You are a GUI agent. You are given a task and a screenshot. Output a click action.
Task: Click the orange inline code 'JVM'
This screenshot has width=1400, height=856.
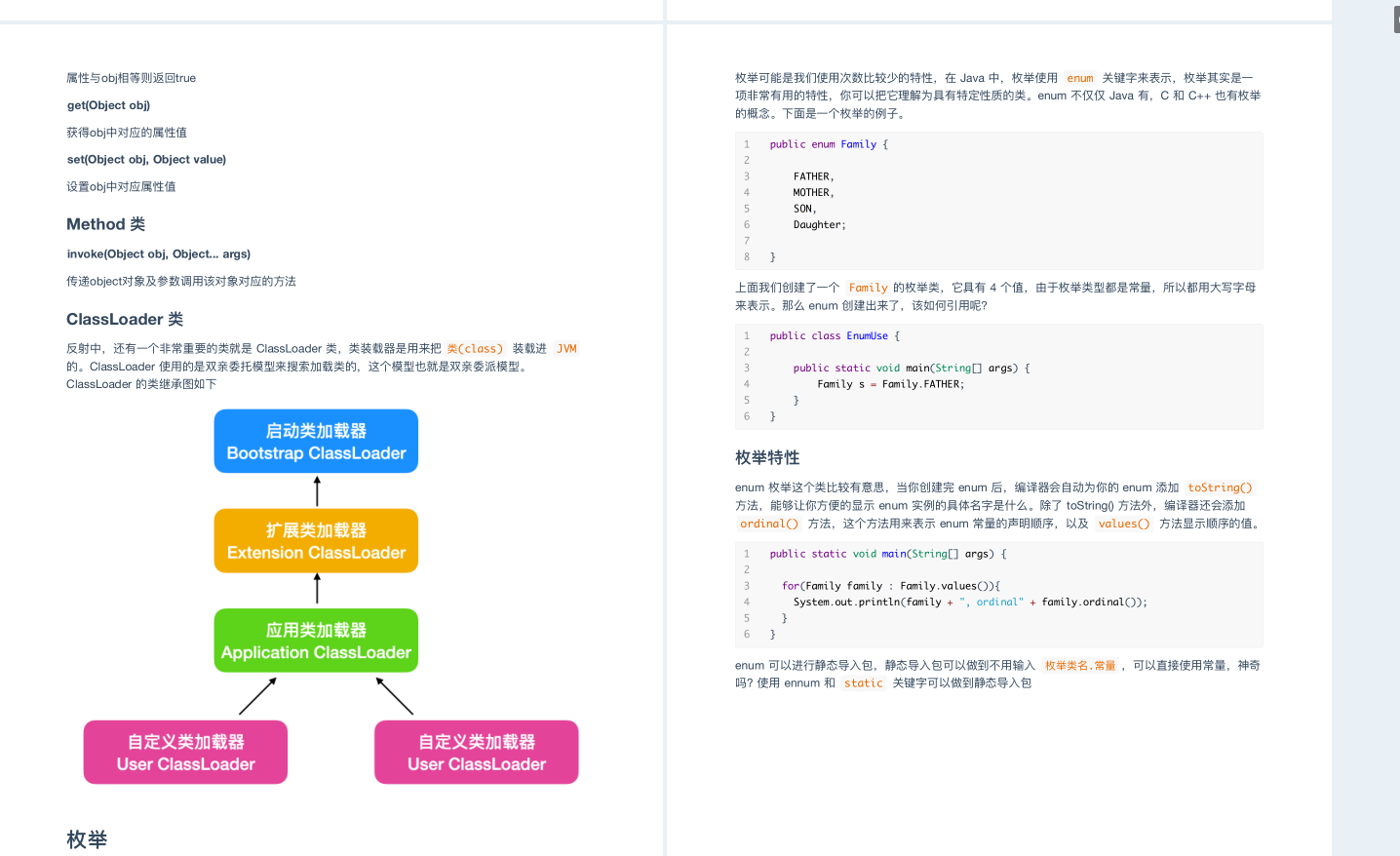tap(566, 348)
